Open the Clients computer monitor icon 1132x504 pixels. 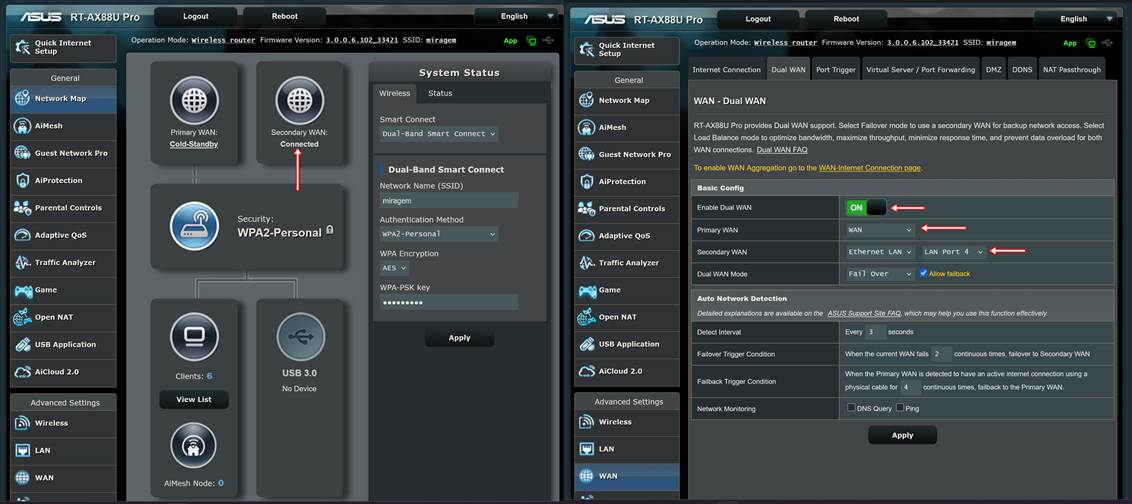point(194,338)
